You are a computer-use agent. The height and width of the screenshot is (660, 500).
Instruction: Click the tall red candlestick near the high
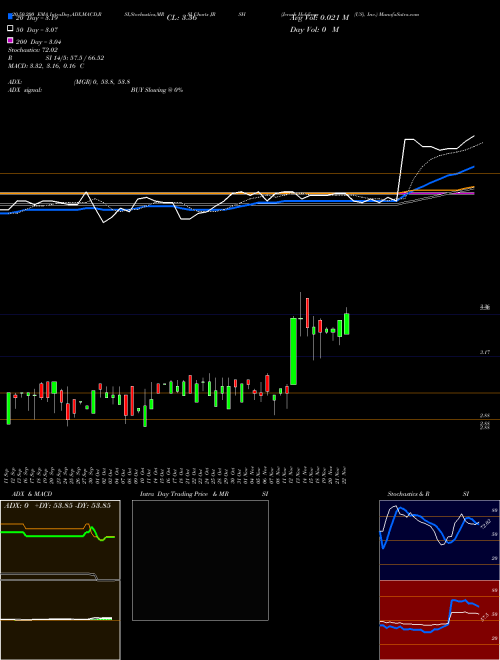(x=307, y=313)
